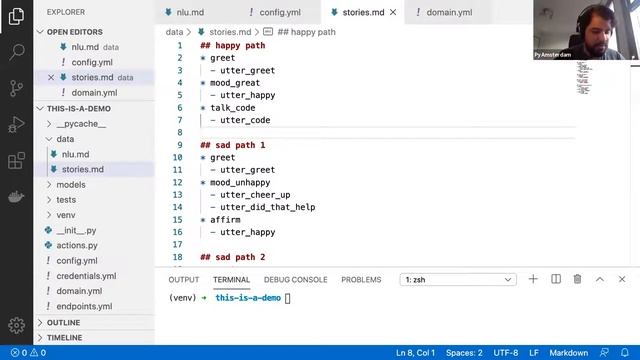Maximize the panel with up chevron

[600, 279]
